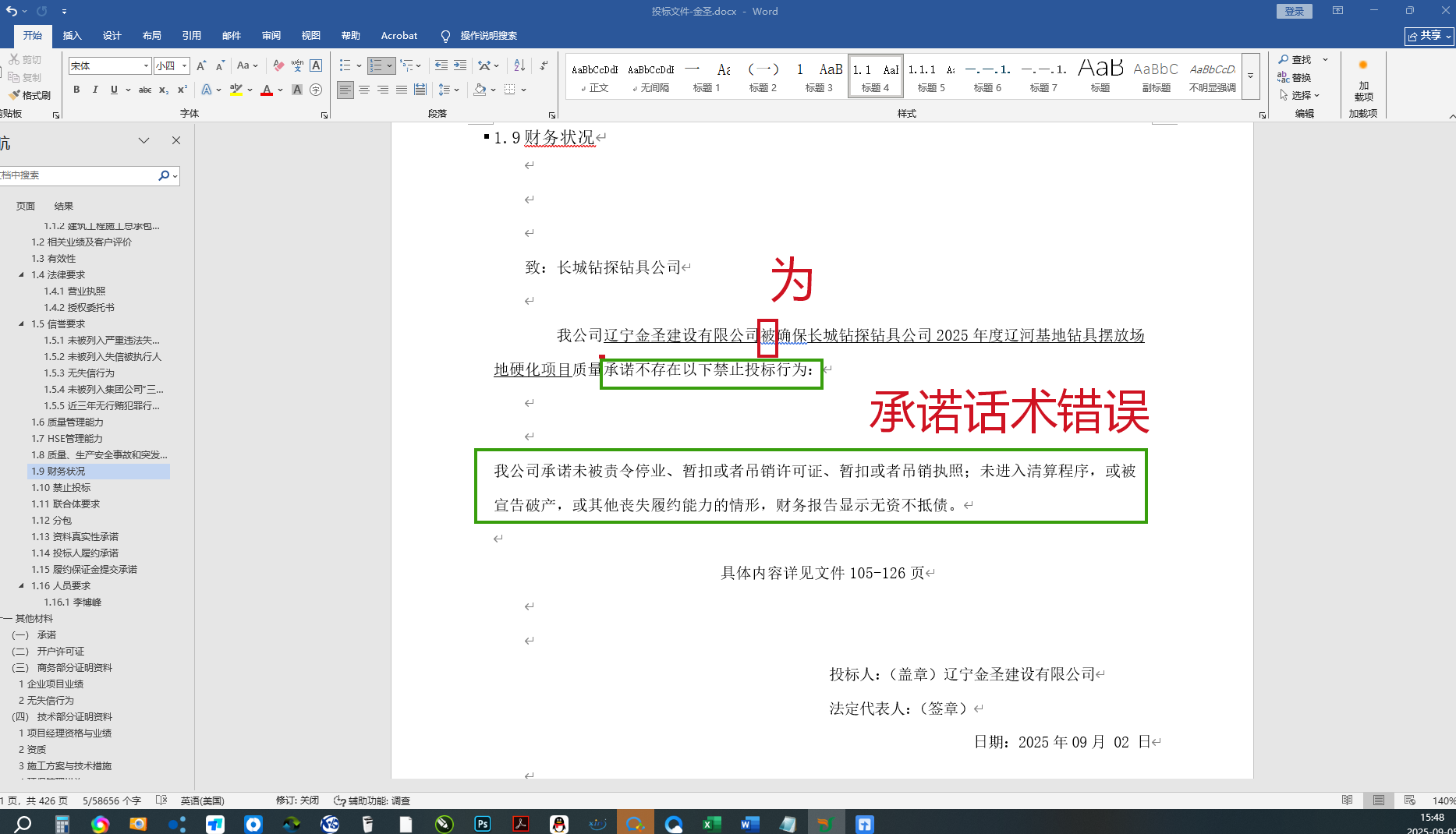
Task: Sort the selected paragraphs A to Z
Action: click(x=519, y=65)
